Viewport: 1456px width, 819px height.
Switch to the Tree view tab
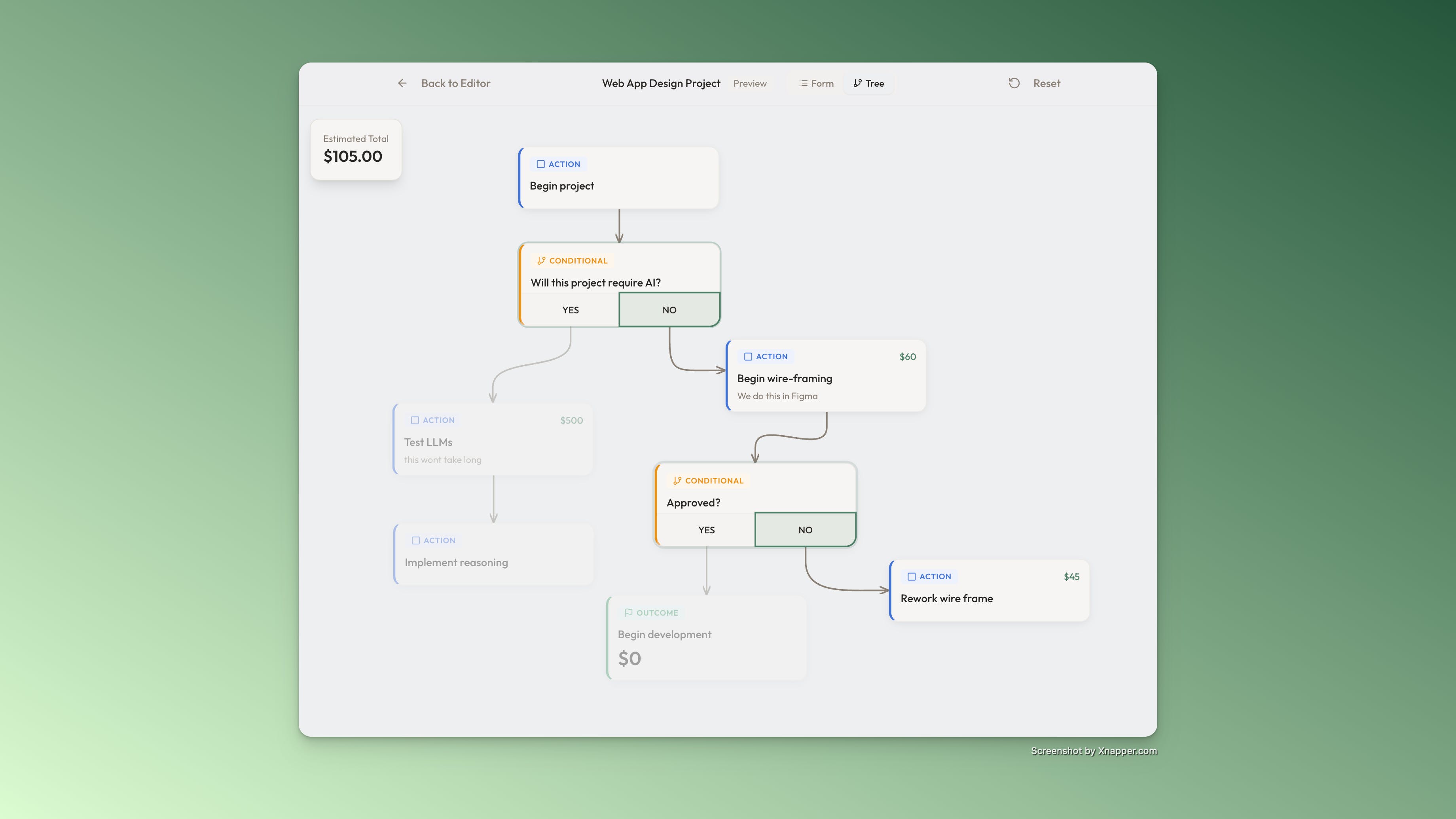[869, 83]
